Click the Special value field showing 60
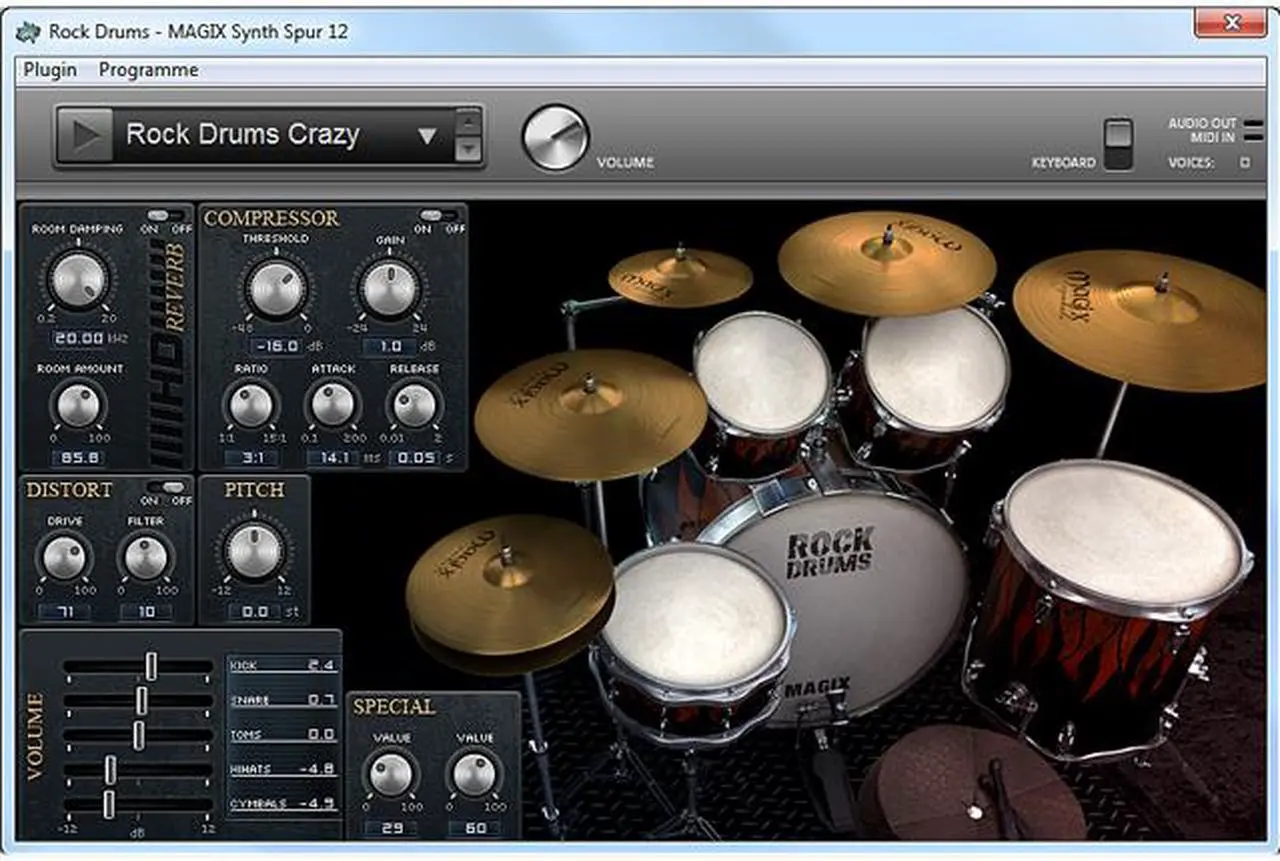Screen dimensions: 1280x861 [x=474, y=828]
